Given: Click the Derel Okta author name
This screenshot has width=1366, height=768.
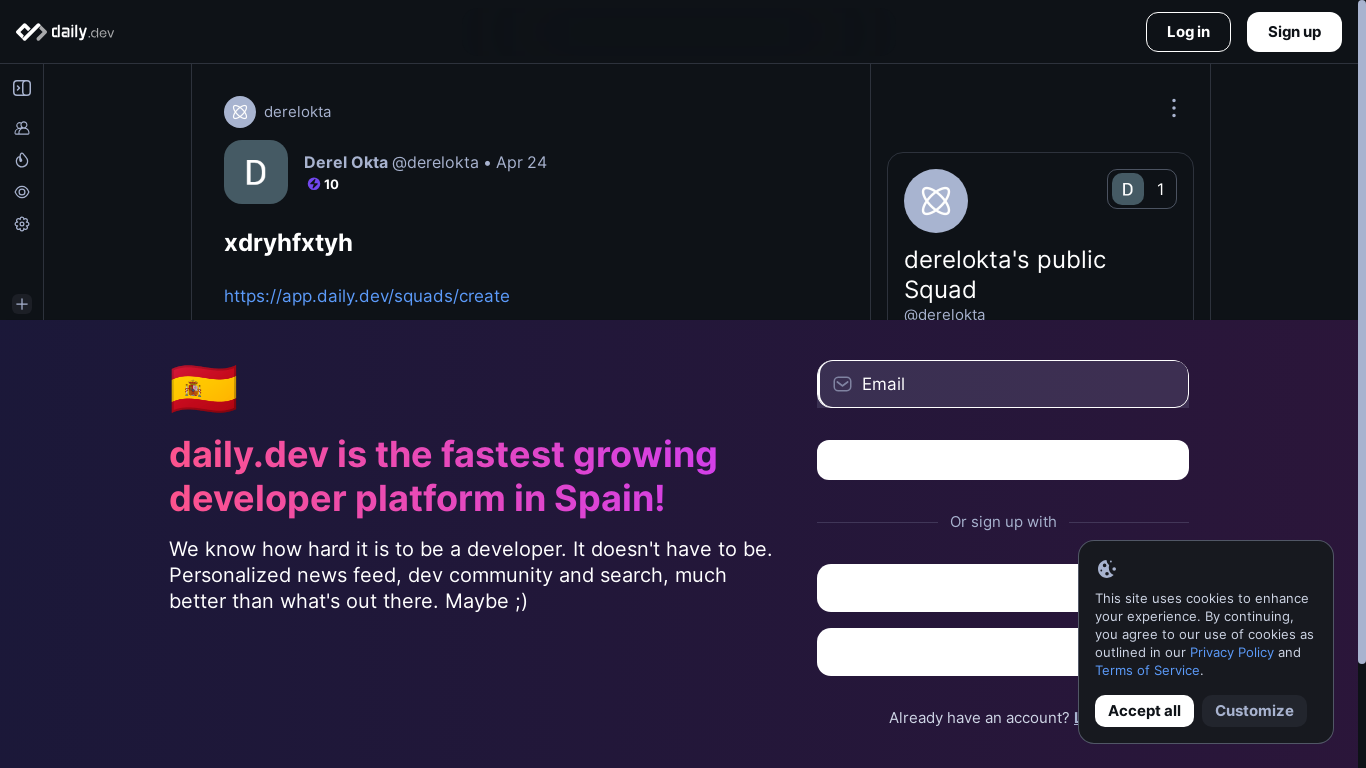Looking at the screenshot, I should (x=346, y=162).
